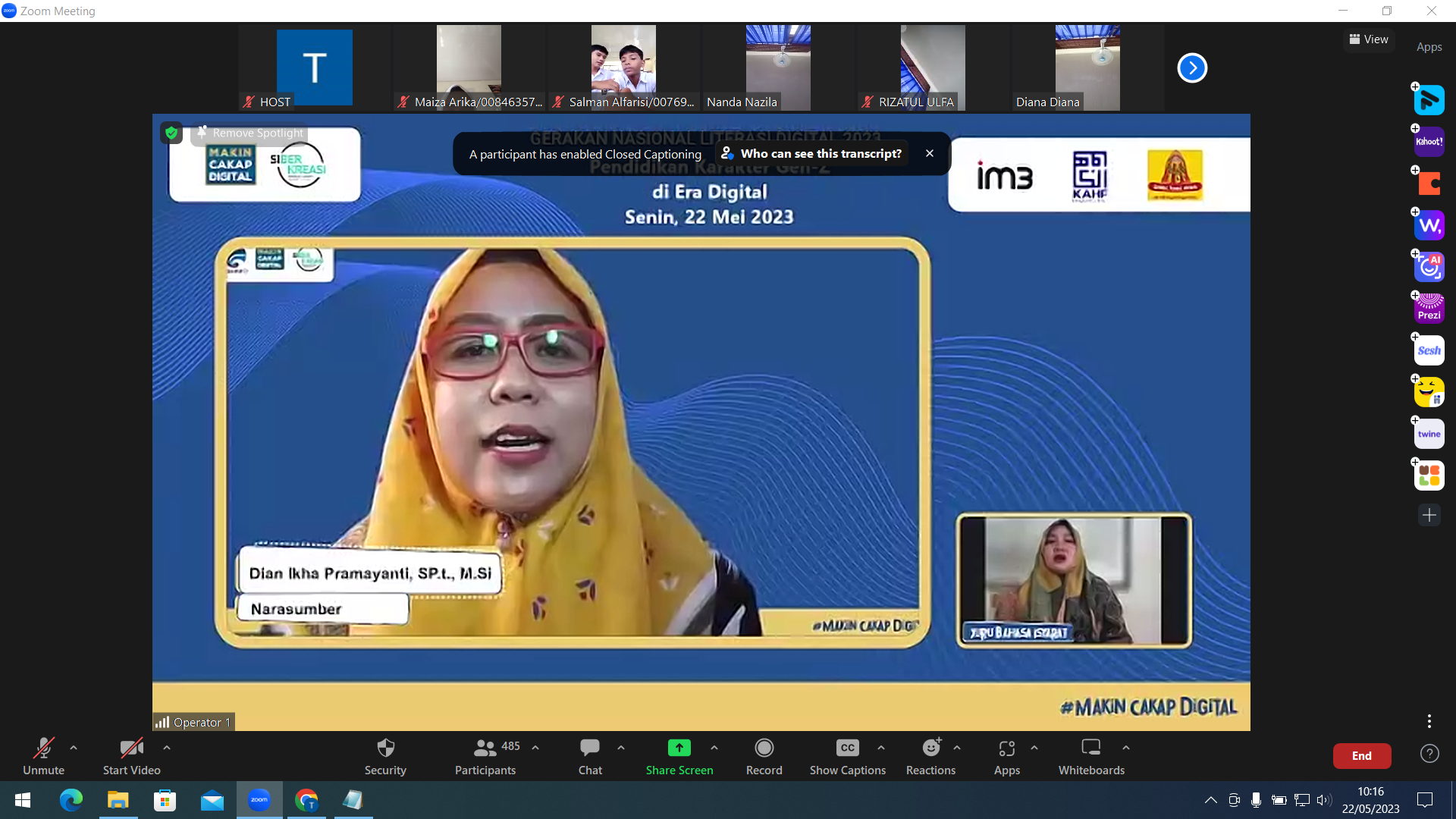Expand Chat options arrow
Image resolution: width=1456 pixels, height=819 pixels.
(621, 748)
